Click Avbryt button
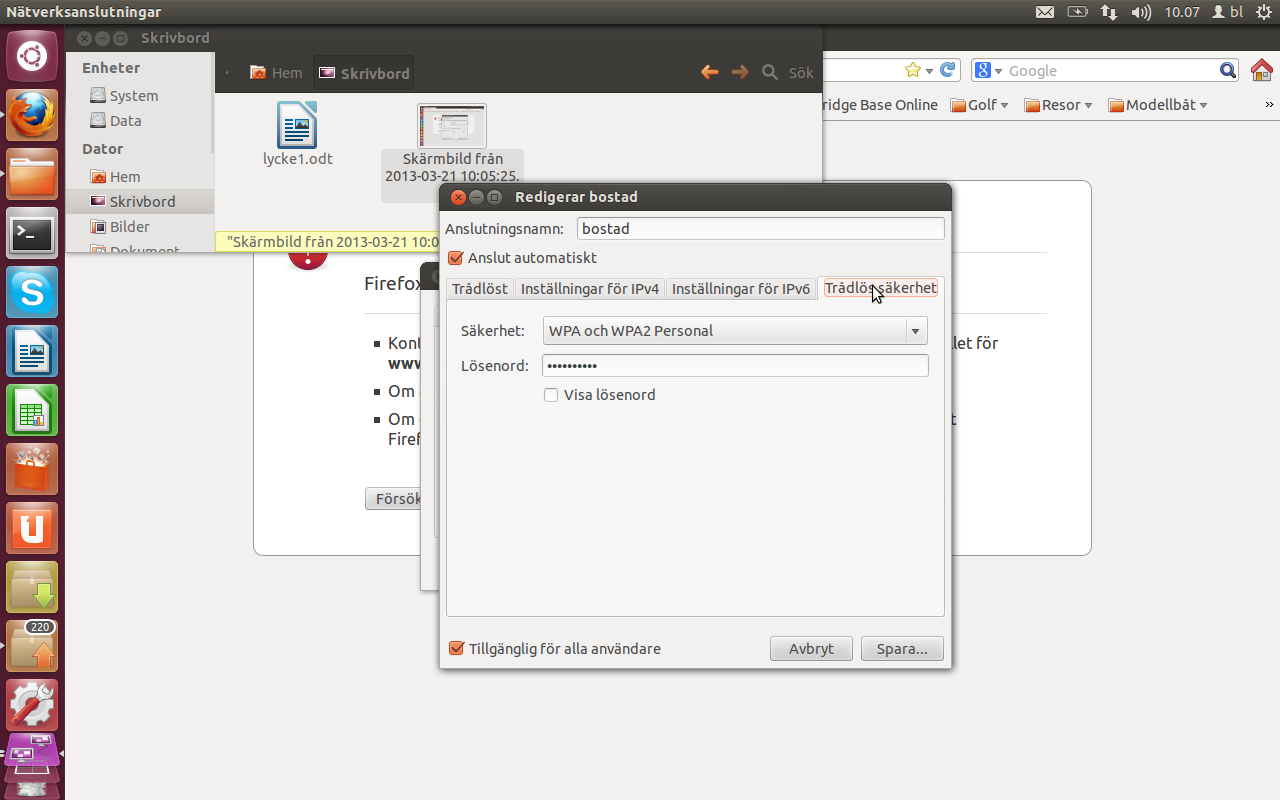 [x=811, y=648]
